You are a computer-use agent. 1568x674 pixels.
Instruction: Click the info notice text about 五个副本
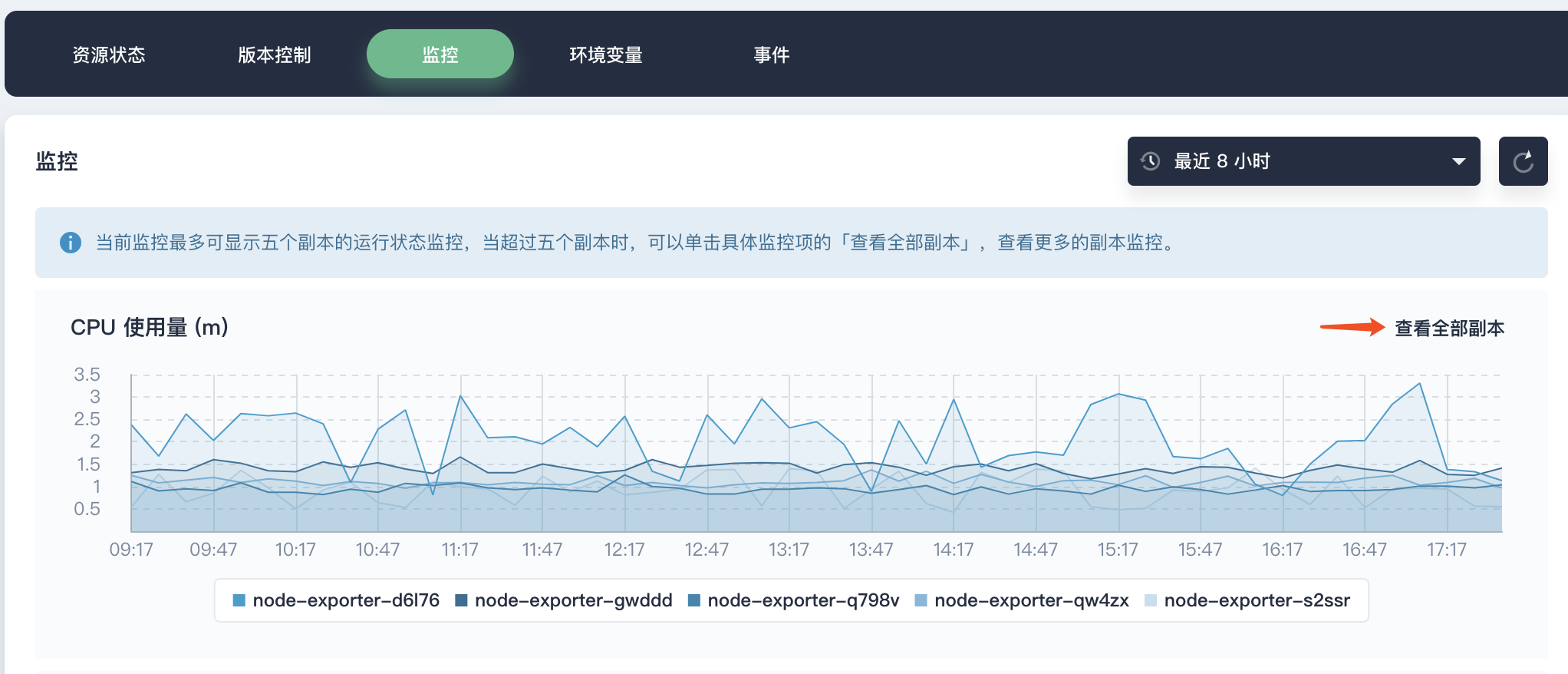pyautogui.click(x=637, y=243)
